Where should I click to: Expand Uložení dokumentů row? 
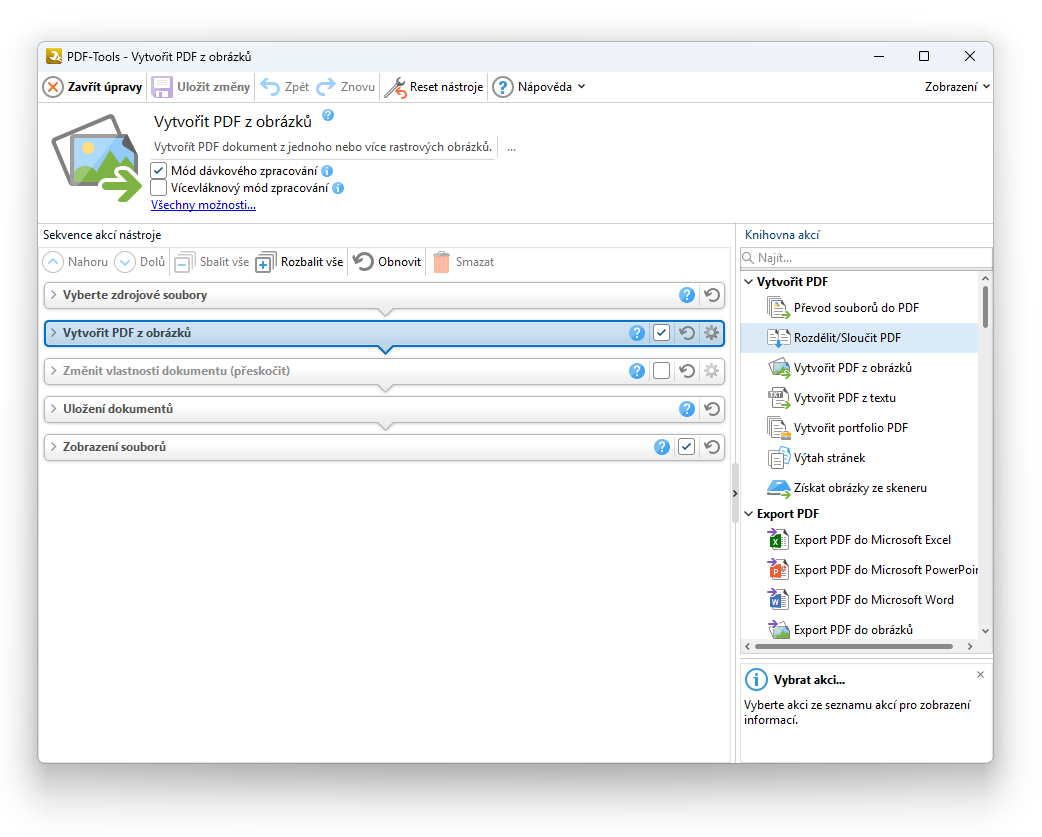coord(54,409)
